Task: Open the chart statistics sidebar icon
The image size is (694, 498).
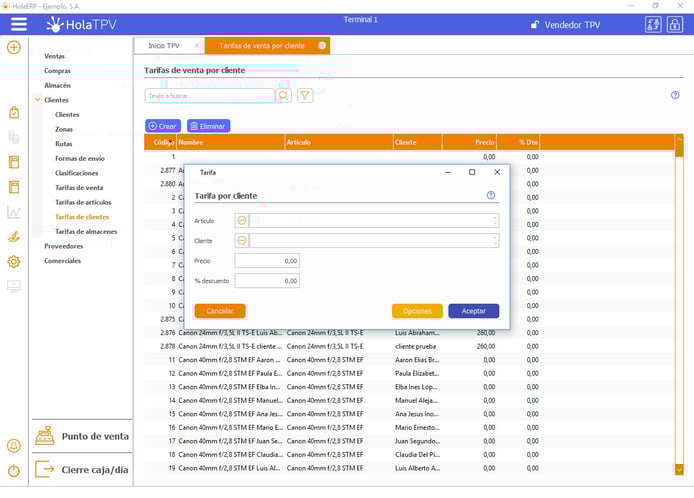Action: [x=14, y=212]
